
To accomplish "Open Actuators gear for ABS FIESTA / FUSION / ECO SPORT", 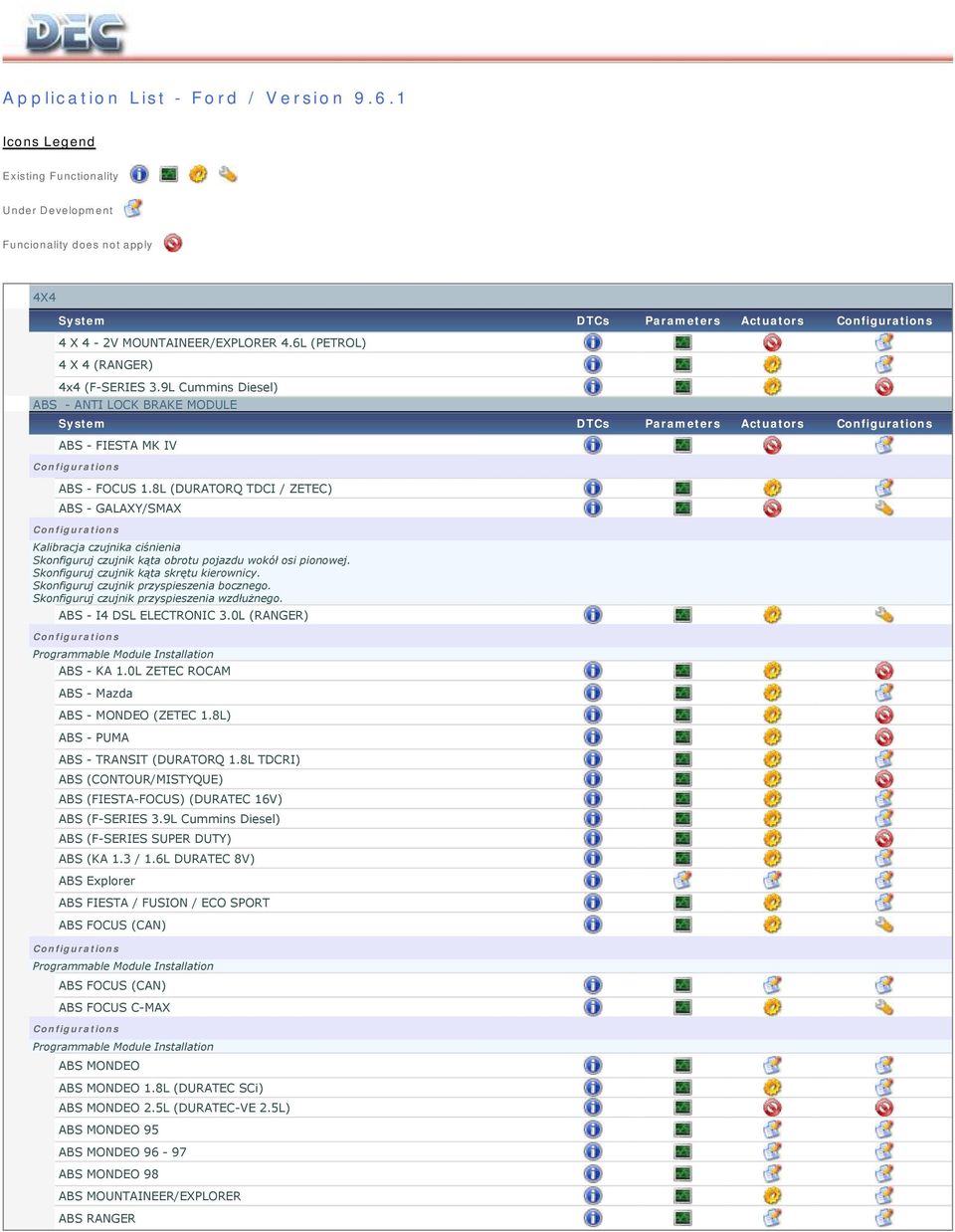I will pyautogui.click(x=772, y=903).
